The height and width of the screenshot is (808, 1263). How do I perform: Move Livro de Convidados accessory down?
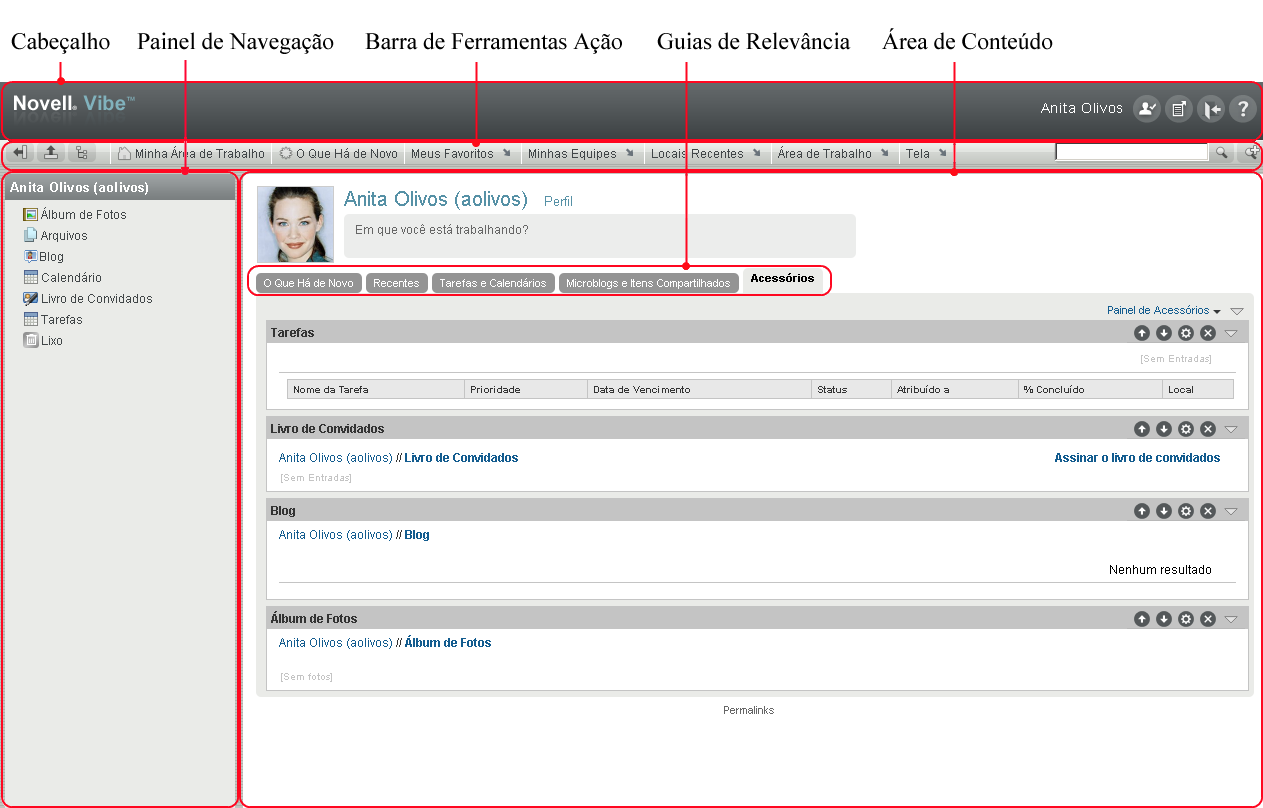coord(1164,429)
